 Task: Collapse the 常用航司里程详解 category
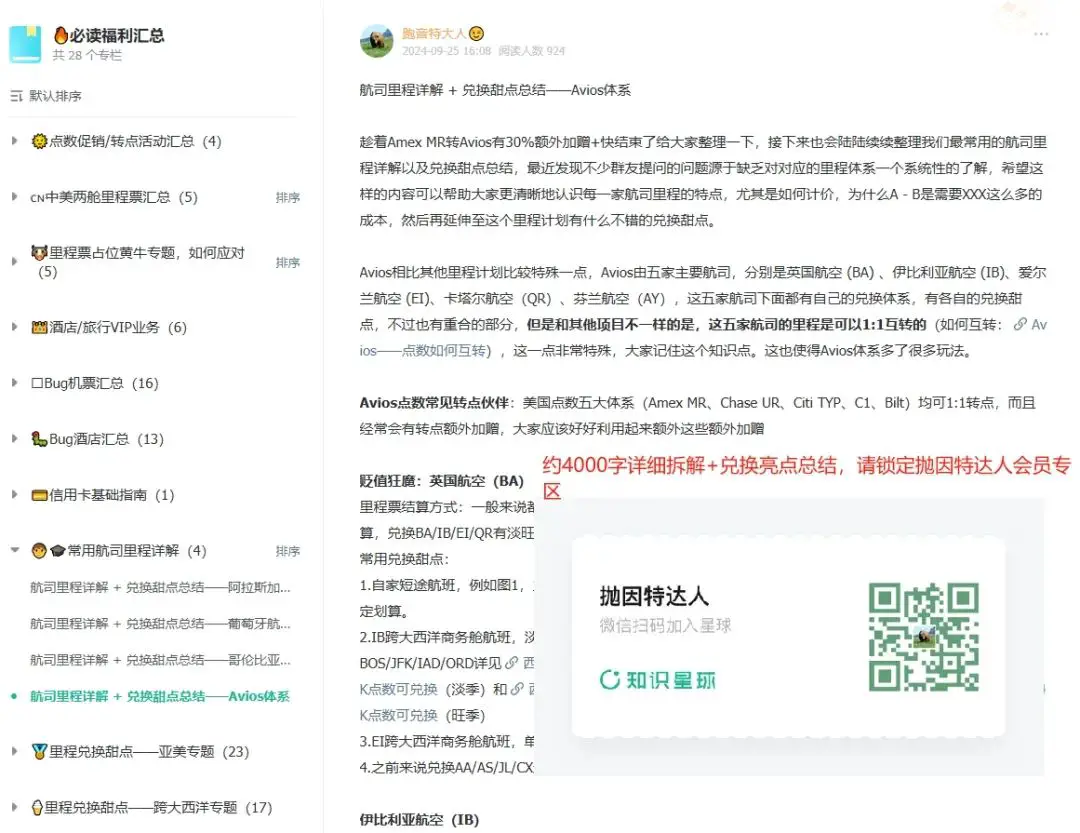coord(13,549)
